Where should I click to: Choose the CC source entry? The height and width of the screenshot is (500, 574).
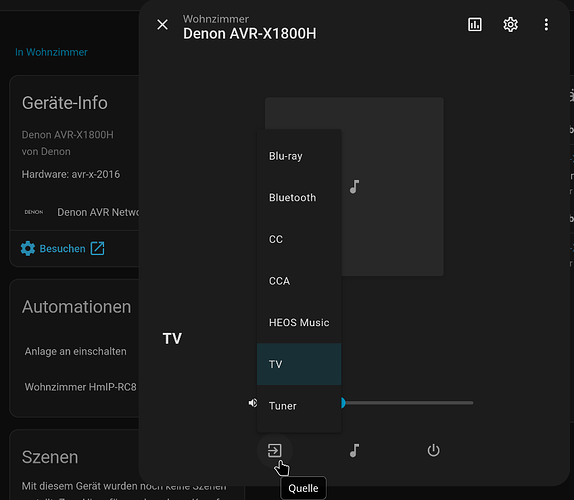point(299,239)
